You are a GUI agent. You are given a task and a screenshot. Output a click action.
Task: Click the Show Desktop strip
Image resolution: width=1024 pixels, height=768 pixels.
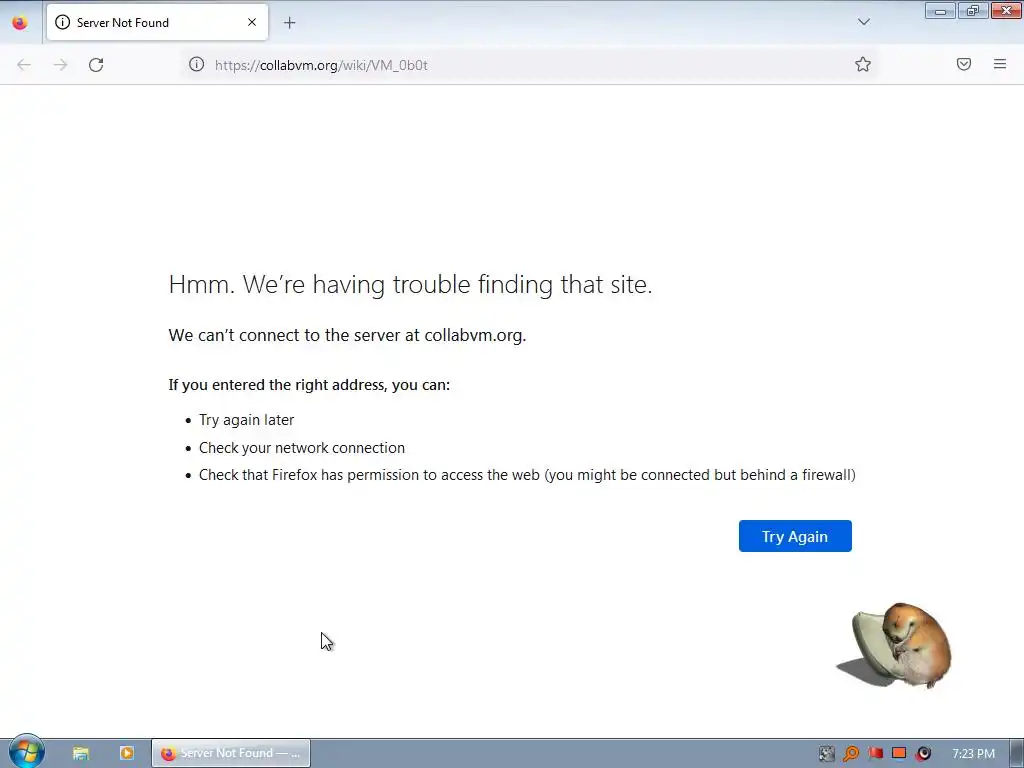click(1017, 754)
